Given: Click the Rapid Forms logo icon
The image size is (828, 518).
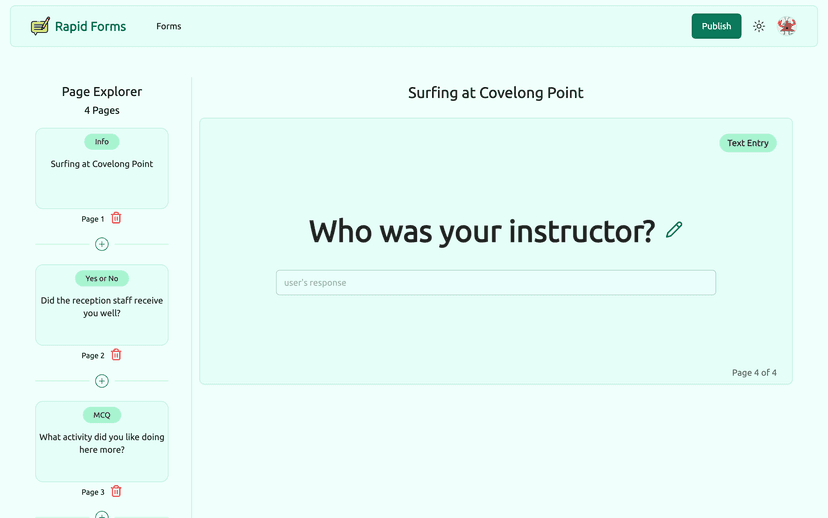Looking at the screenshot, I should click(40, 27).
